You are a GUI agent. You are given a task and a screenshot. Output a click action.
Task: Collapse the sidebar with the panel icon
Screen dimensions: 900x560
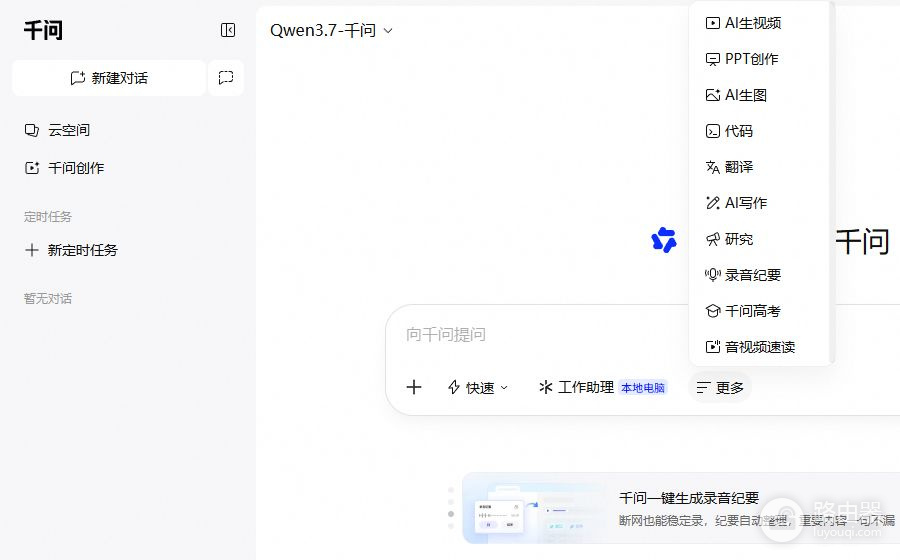tap(228, 30)
